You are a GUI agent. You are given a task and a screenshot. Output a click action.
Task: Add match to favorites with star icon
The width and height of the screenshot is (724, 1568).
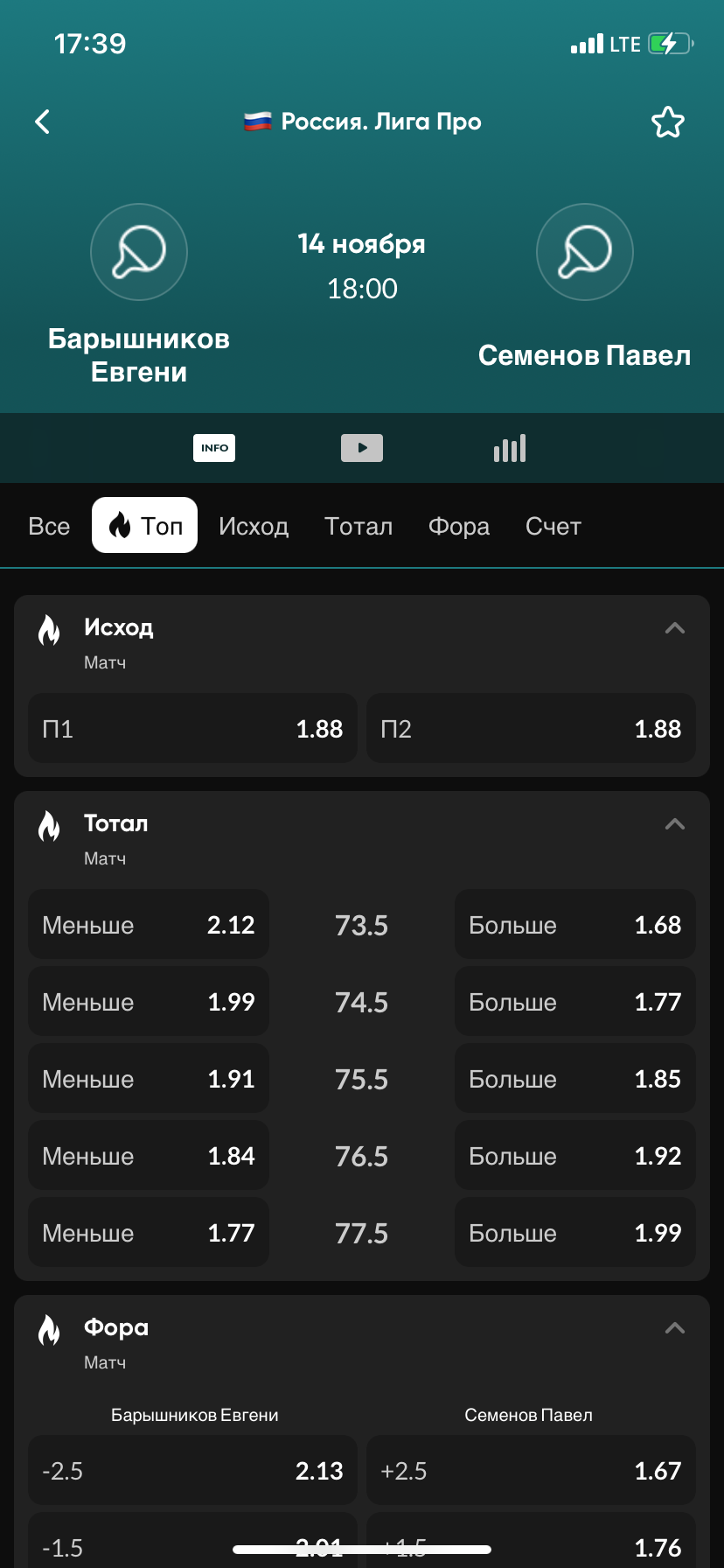coord(668,122)
